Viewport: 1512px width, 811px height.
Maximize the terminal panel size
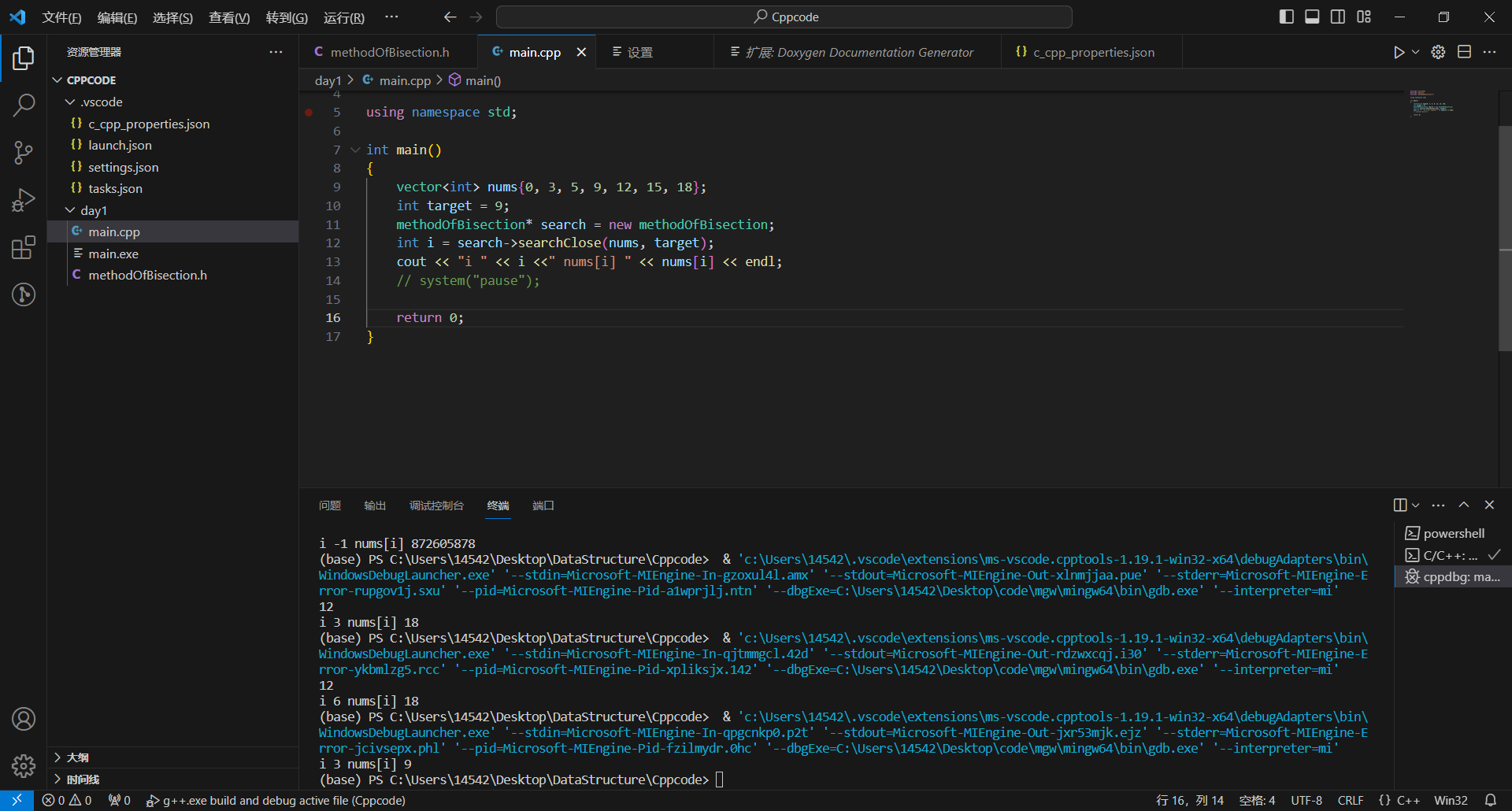coord(1464,505)
